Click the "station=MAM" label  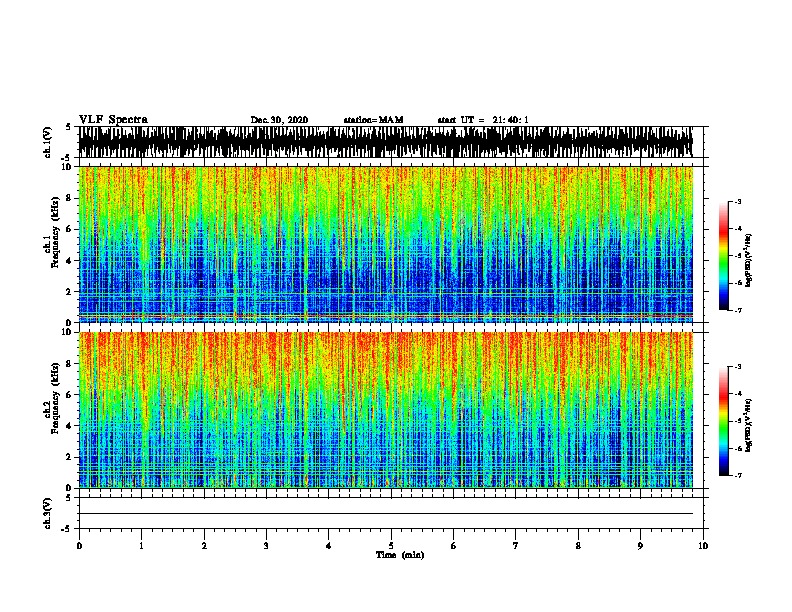[373, 120]
